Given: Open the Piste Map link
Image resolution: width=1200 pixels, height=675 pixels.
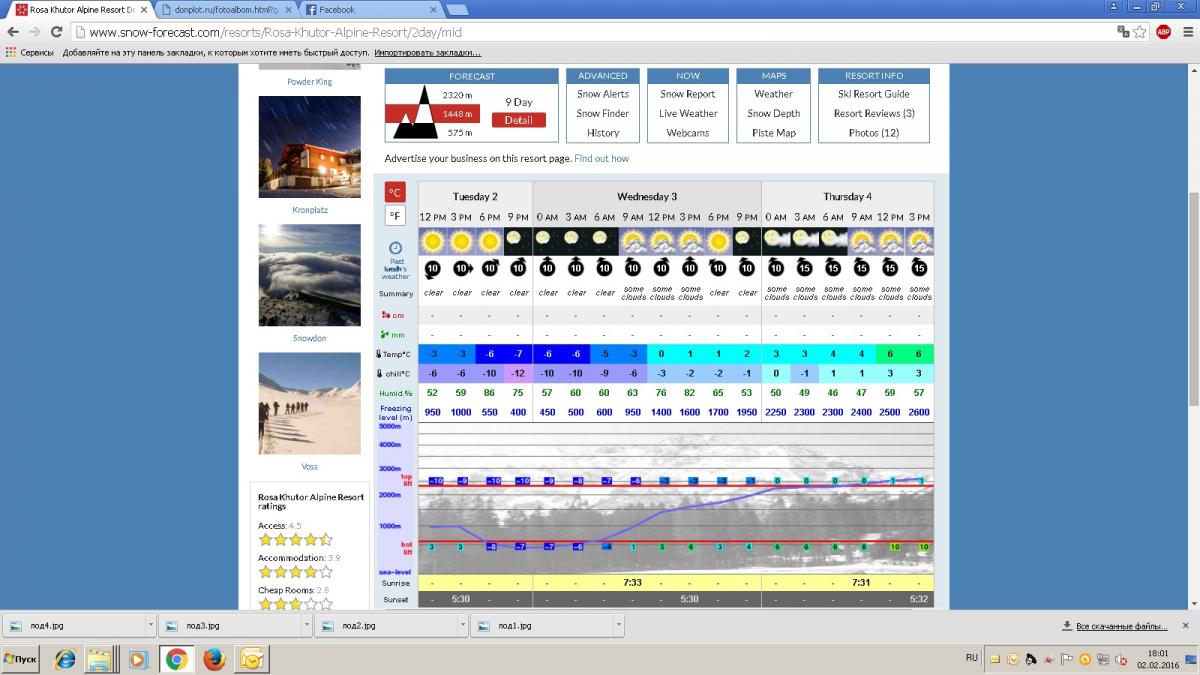Looking at the screenshot, I should [x=774, y=133].
